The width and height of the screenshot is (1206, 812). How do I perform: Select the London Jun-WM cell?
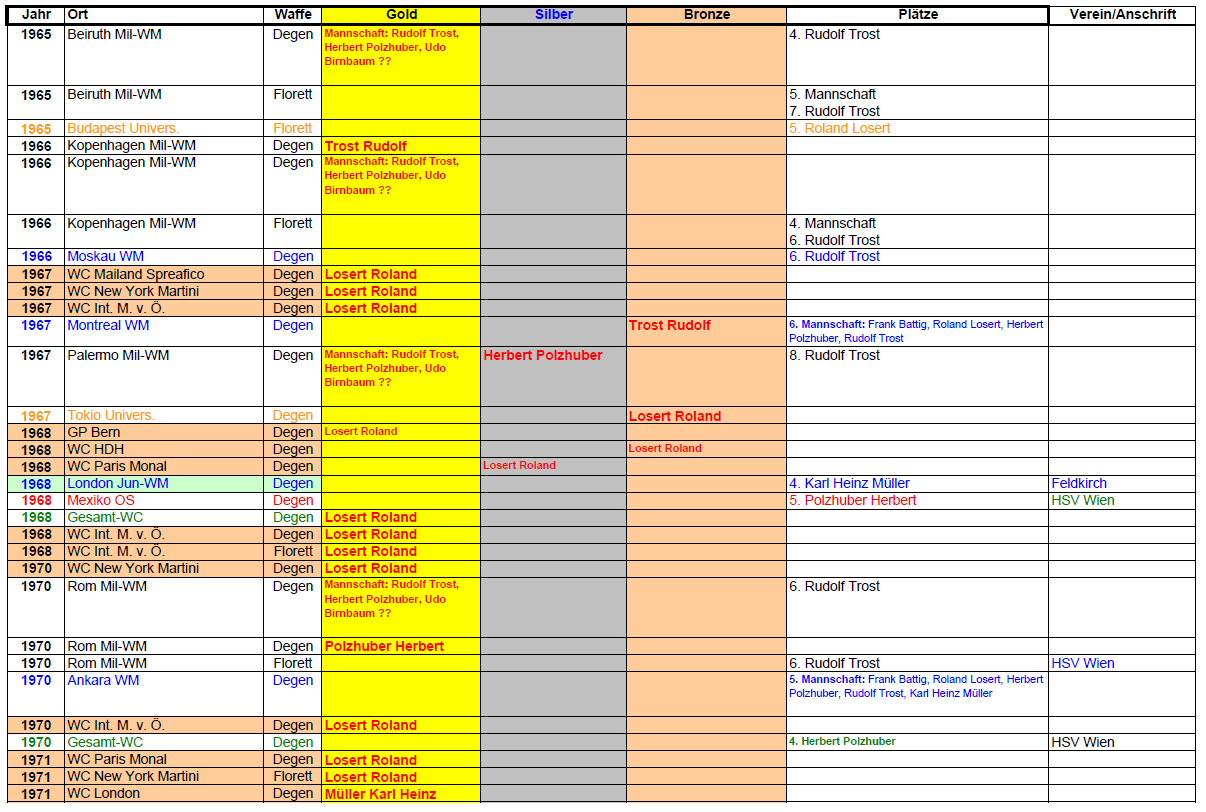(x=117, y=483)
